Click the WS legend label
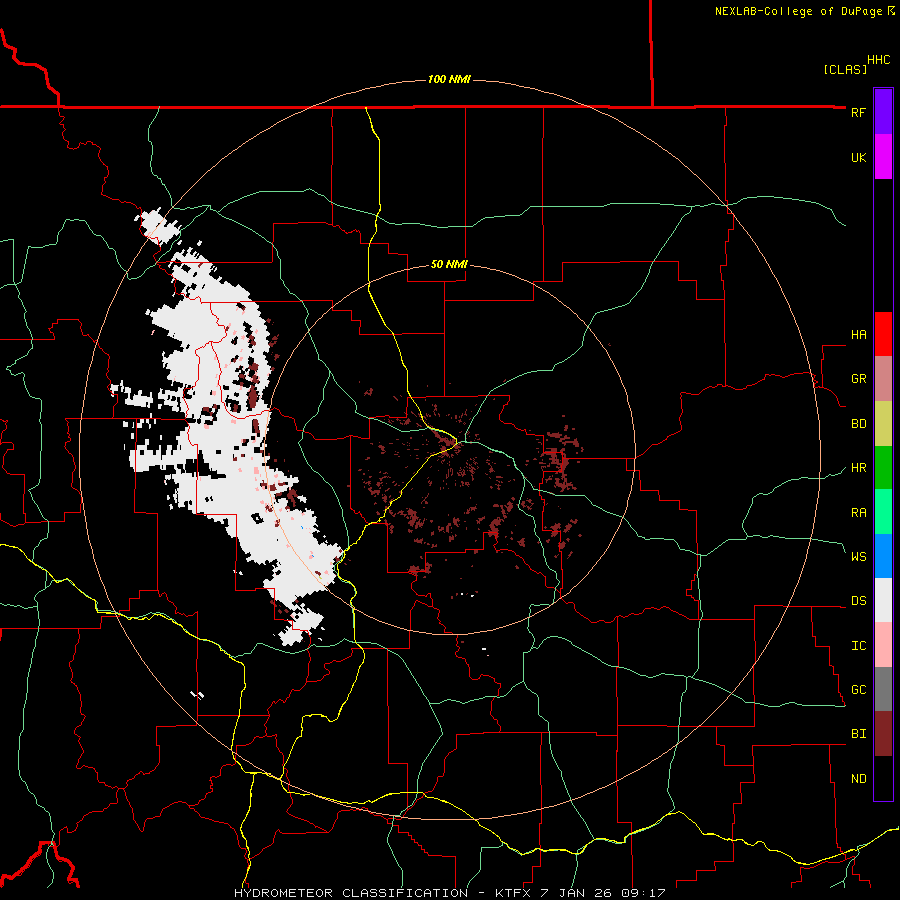Viewport: 900px width, 900px height. point(858,556)
